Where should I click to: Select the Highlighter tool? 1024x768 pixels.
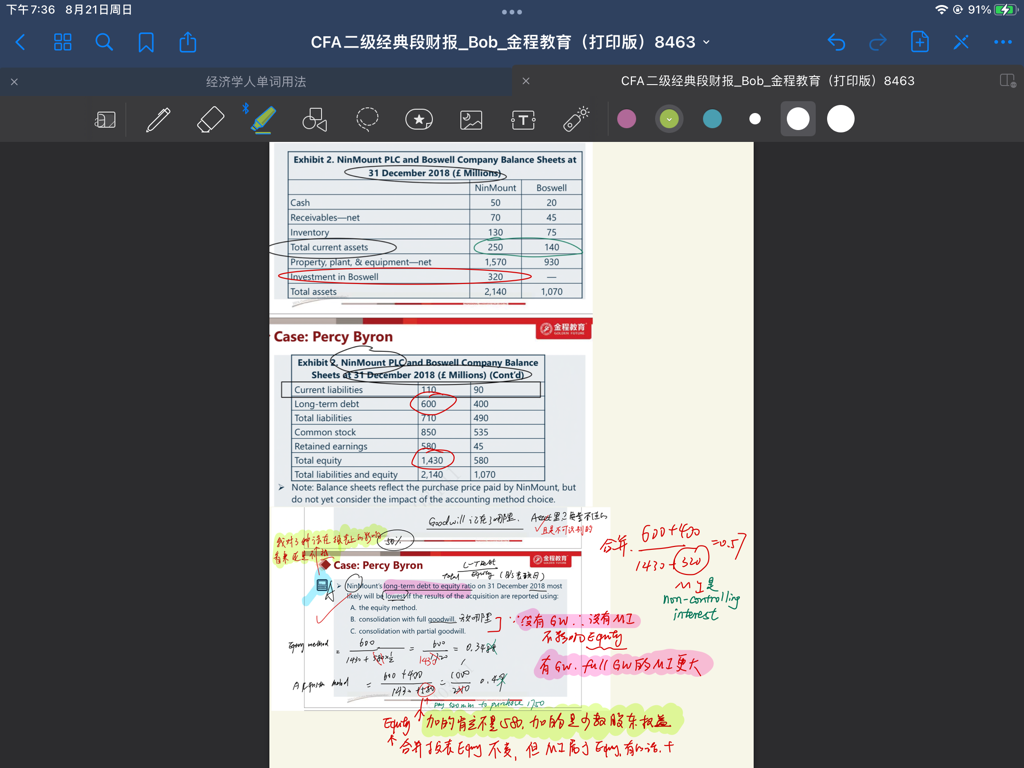click(263, 120)
